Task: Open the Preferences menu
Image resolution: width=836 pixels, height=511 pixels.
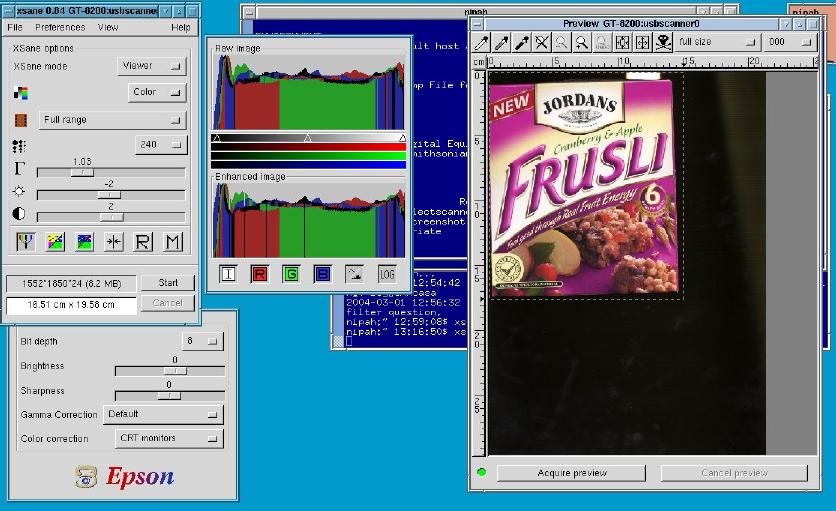Action: (x=60, y=28)
